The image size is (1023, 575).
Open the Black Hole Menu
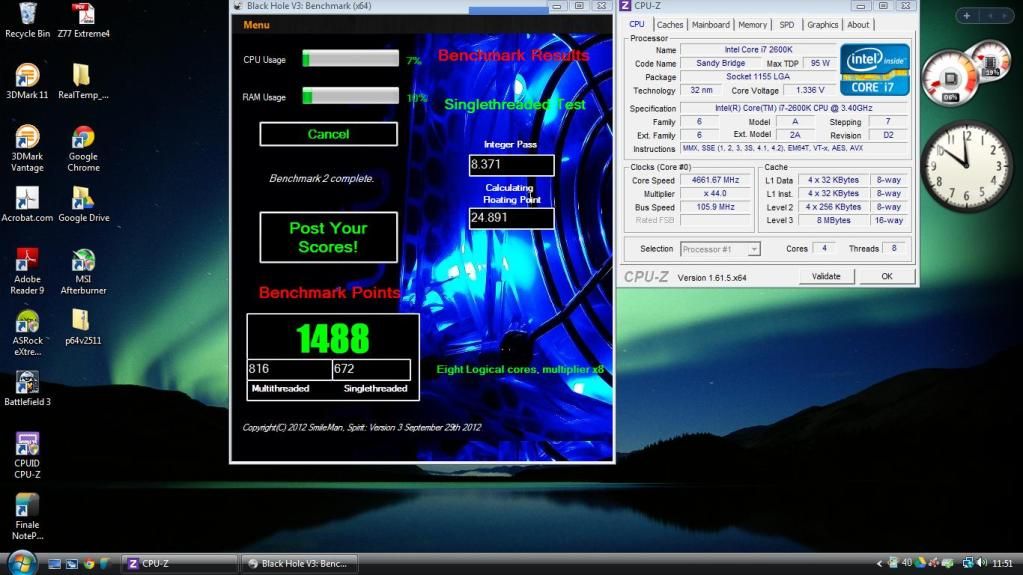256,25
